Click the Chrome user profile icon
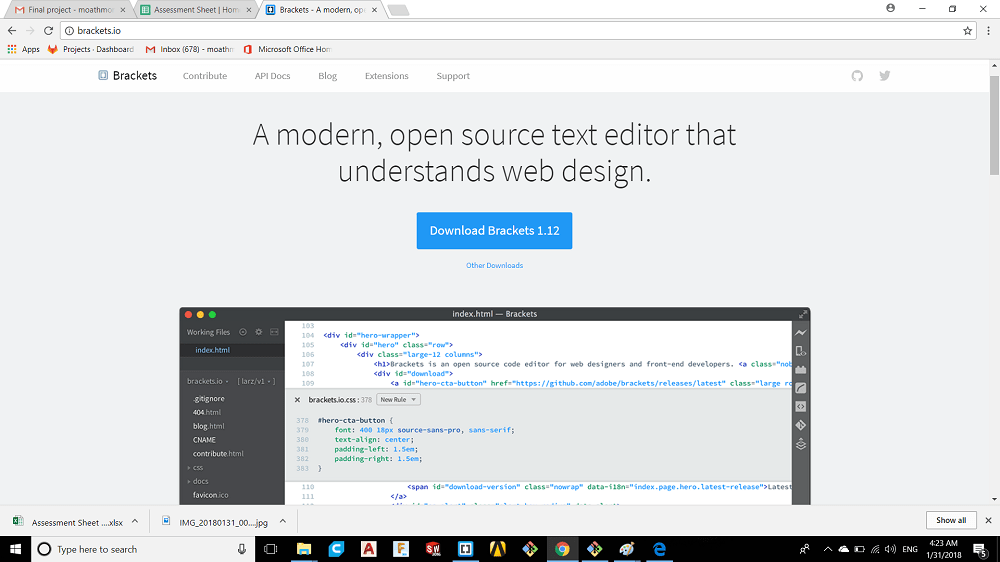This screenshot has height=562, width=1000. tap(890, 8)
